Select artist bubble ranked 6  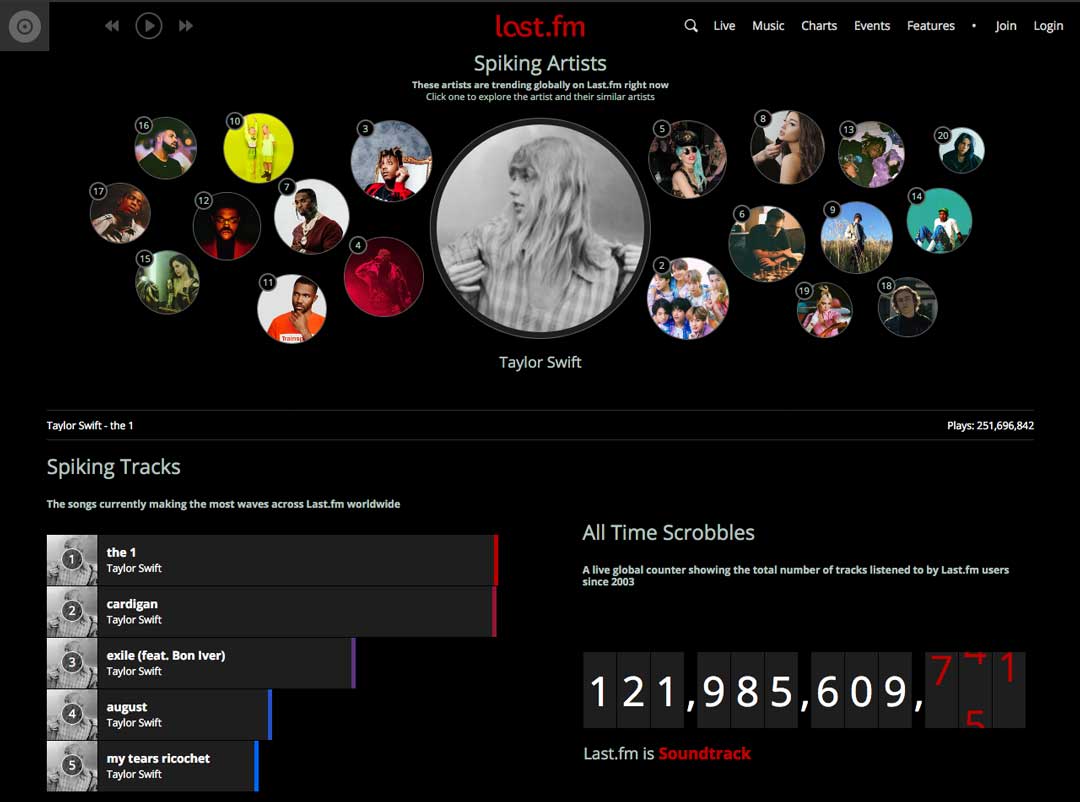(x=767, y=244)
